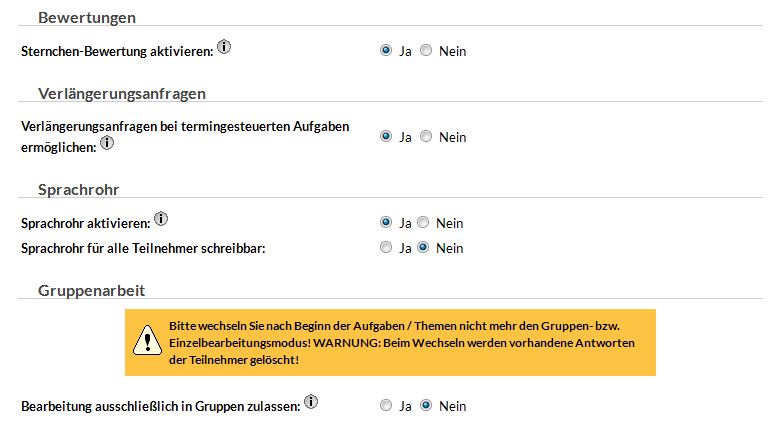
Task: Select Nein for Sternchen-Bewertung aktivieren
Action: click(426, 51)
